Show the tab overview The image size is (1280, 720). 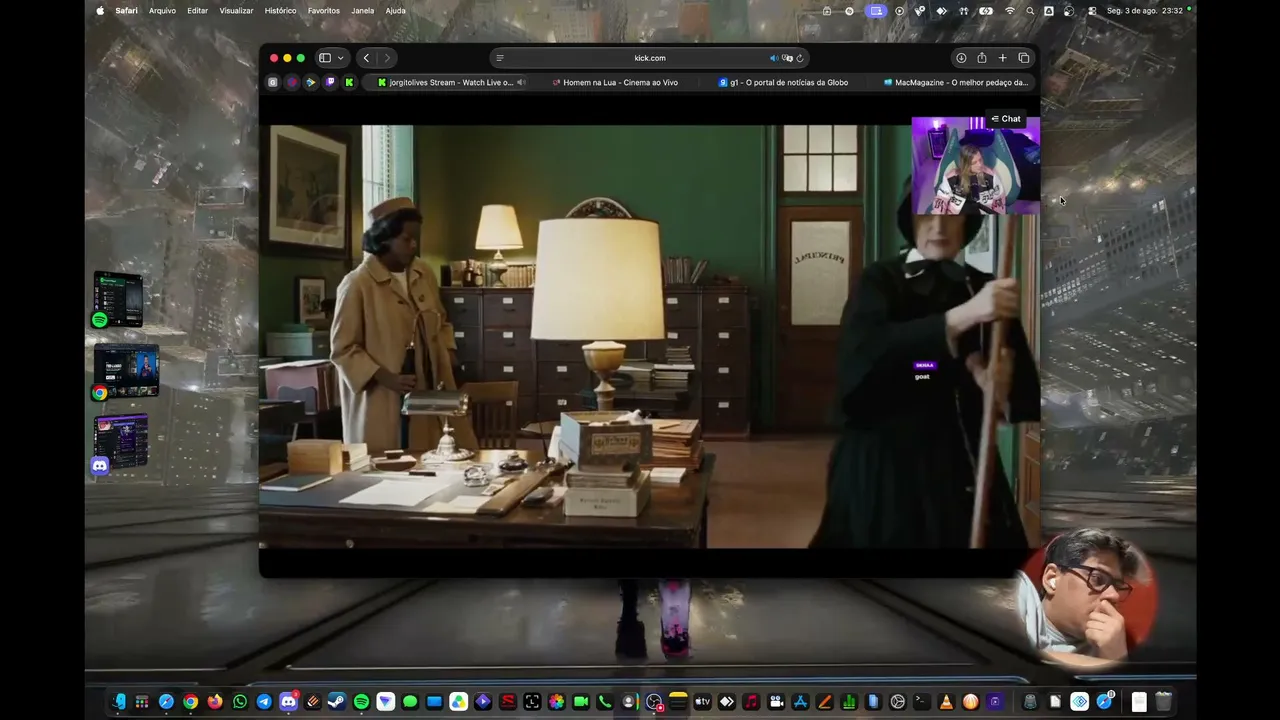(1023, 58)
